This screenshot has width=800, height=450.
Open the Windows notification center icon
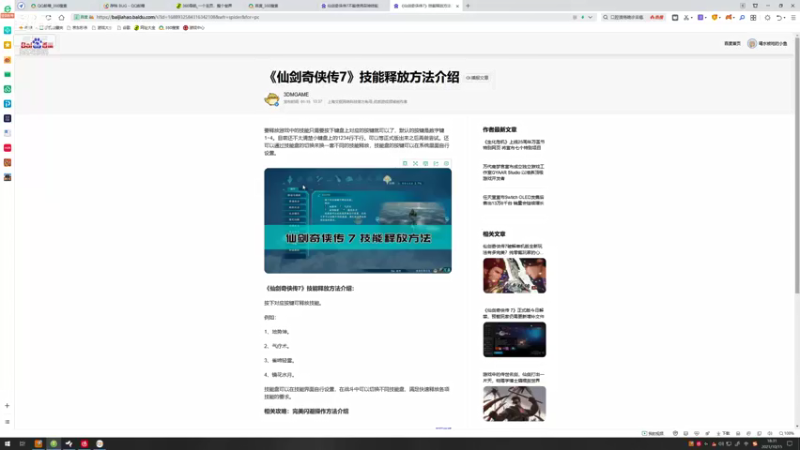[x=790, y=444]
